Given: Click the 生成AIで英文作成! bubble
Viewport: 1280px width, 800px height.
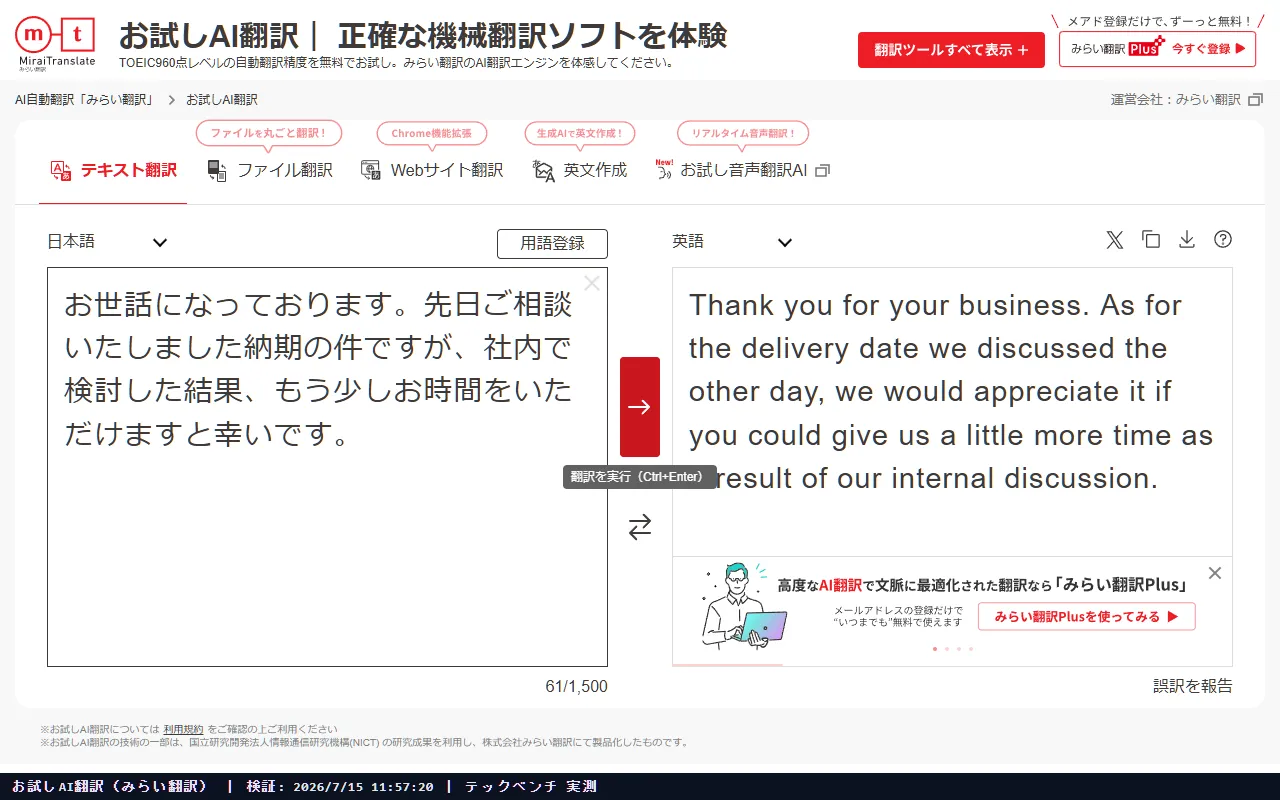Looking at the screenshot, I should point(580,133).
